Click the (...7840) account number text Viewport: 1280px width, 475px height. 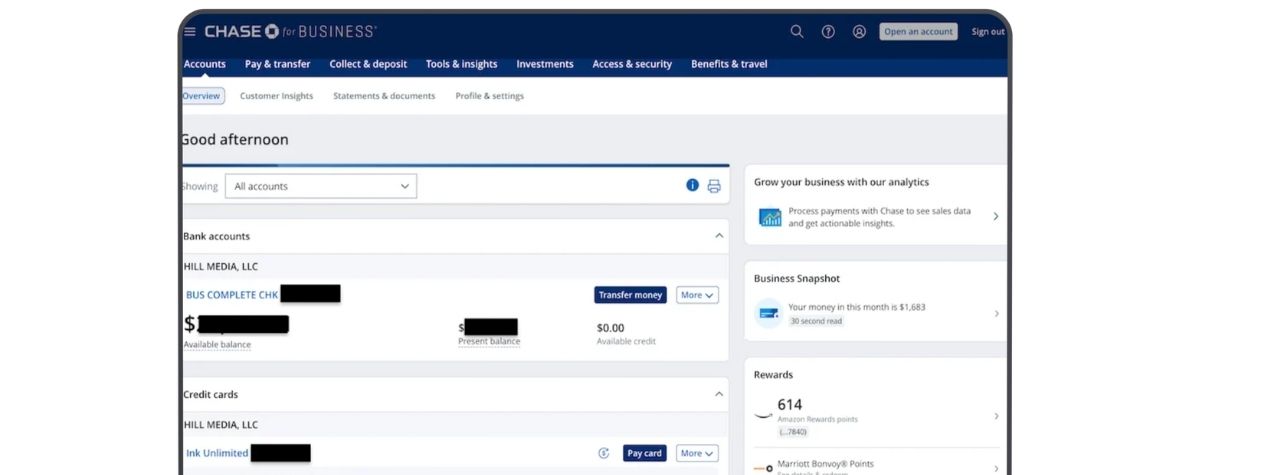pos(793,431)
